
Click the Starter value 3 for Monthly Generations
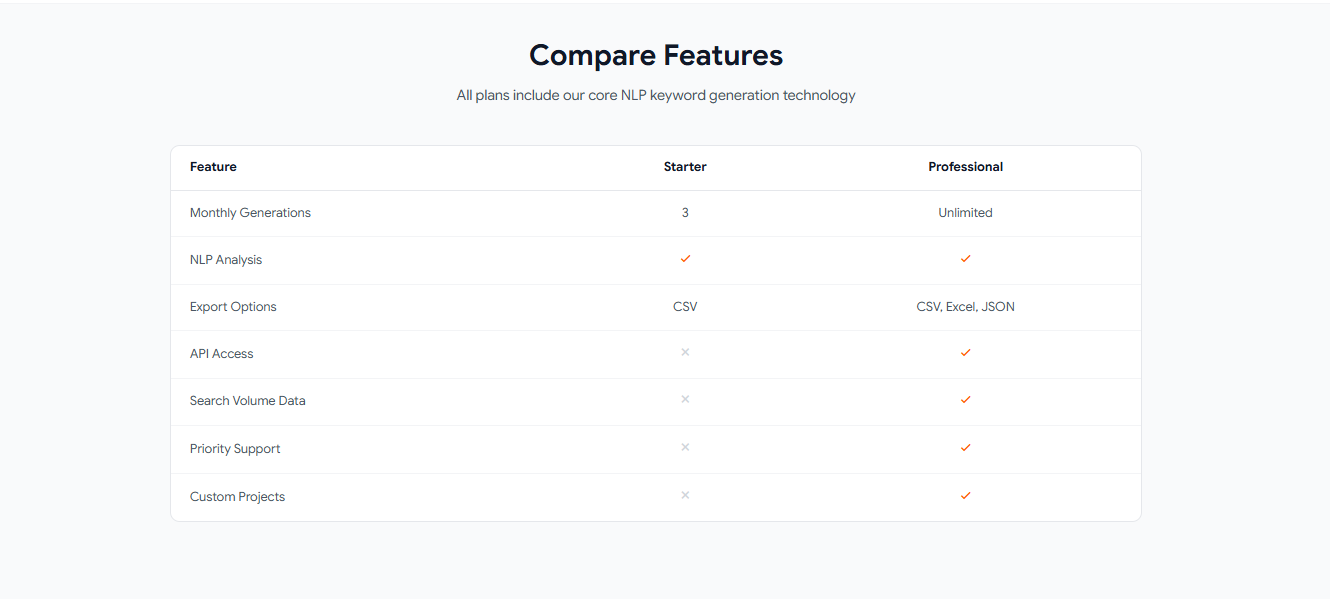click(685, 213)
